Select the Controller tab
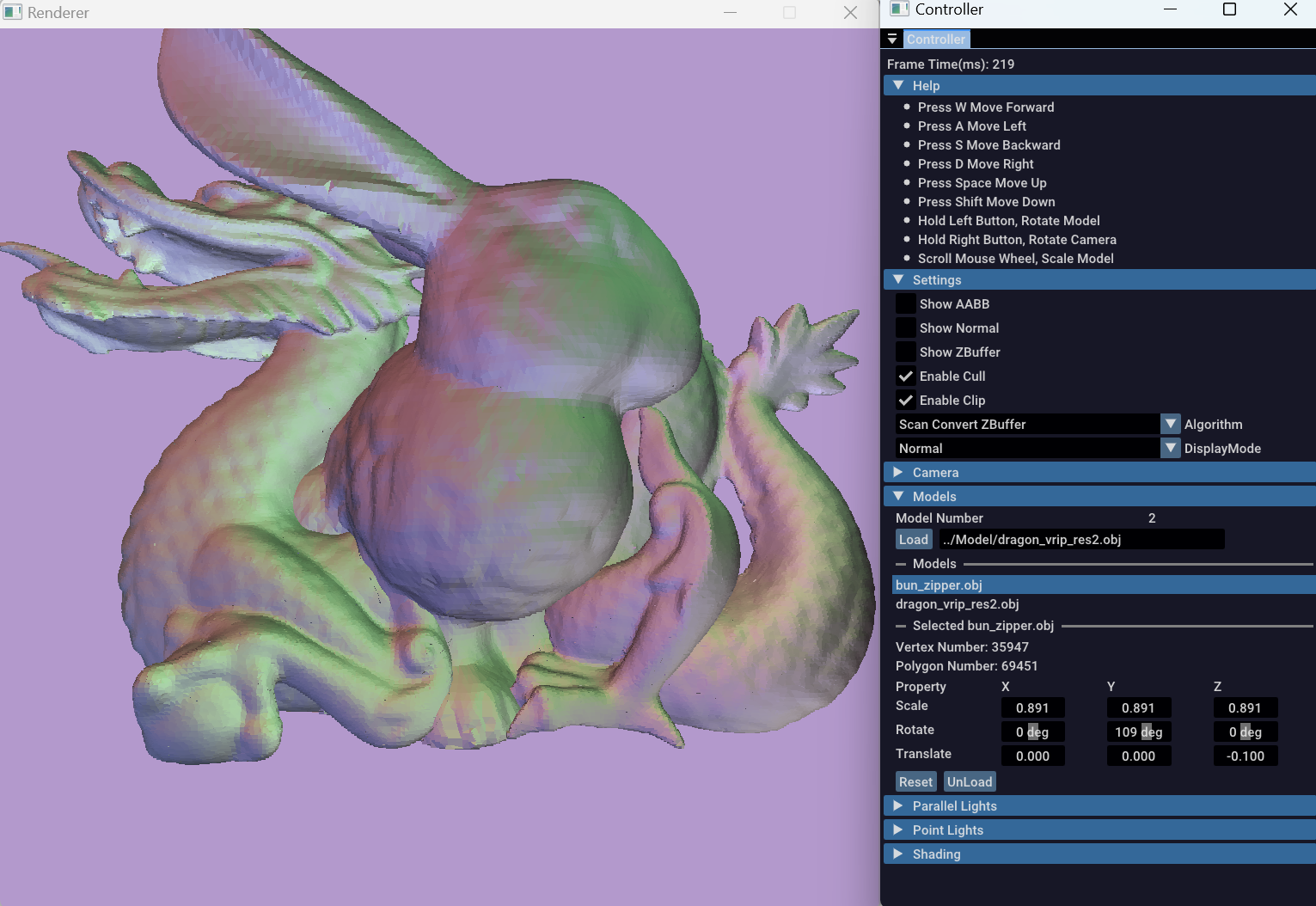 click(935, 40)
